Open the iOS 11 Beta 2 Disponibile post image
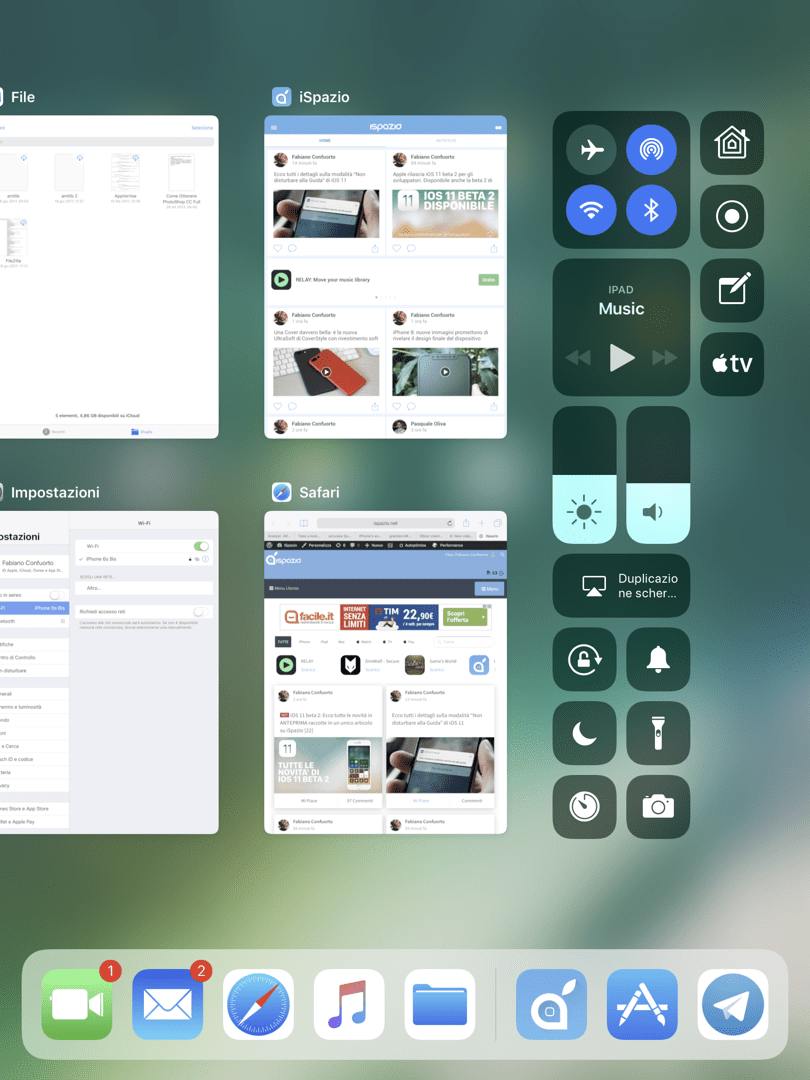Image resolution: width=810 pixels, height=1080 pixels. pyautogui.click(x=445, y=214)
